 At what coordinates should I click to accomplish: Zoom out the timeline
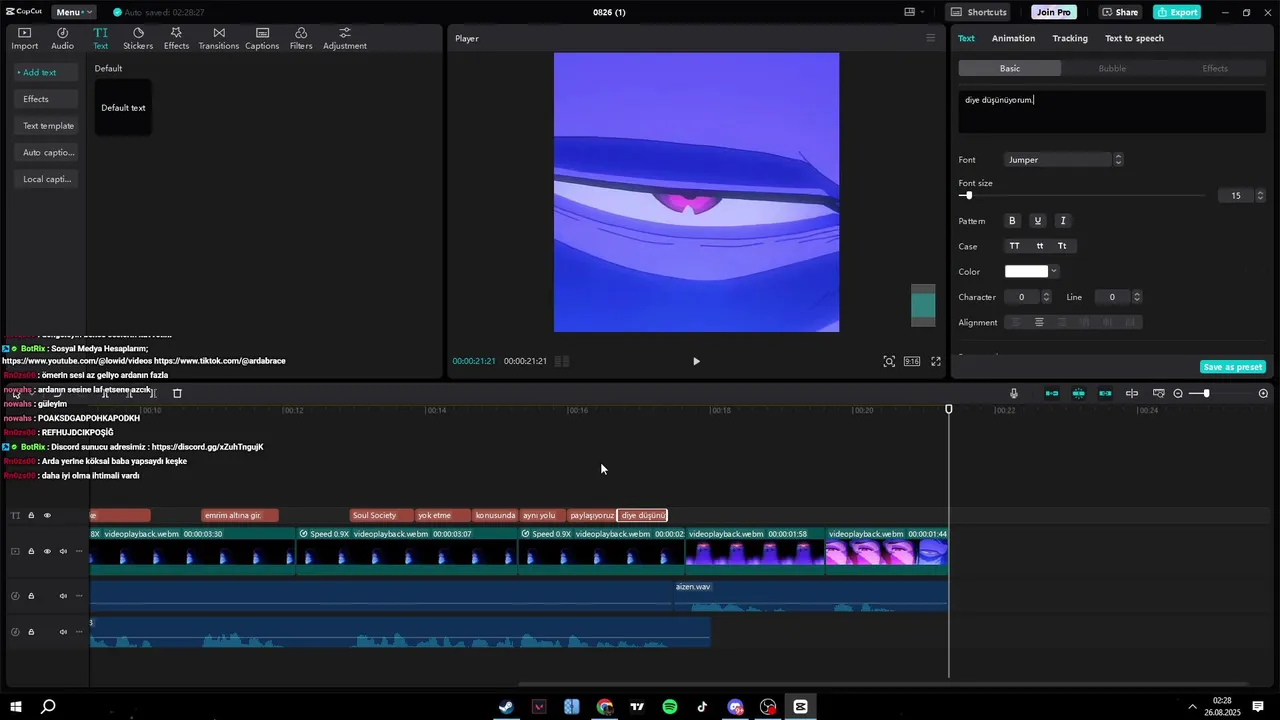click(1178, 393)
